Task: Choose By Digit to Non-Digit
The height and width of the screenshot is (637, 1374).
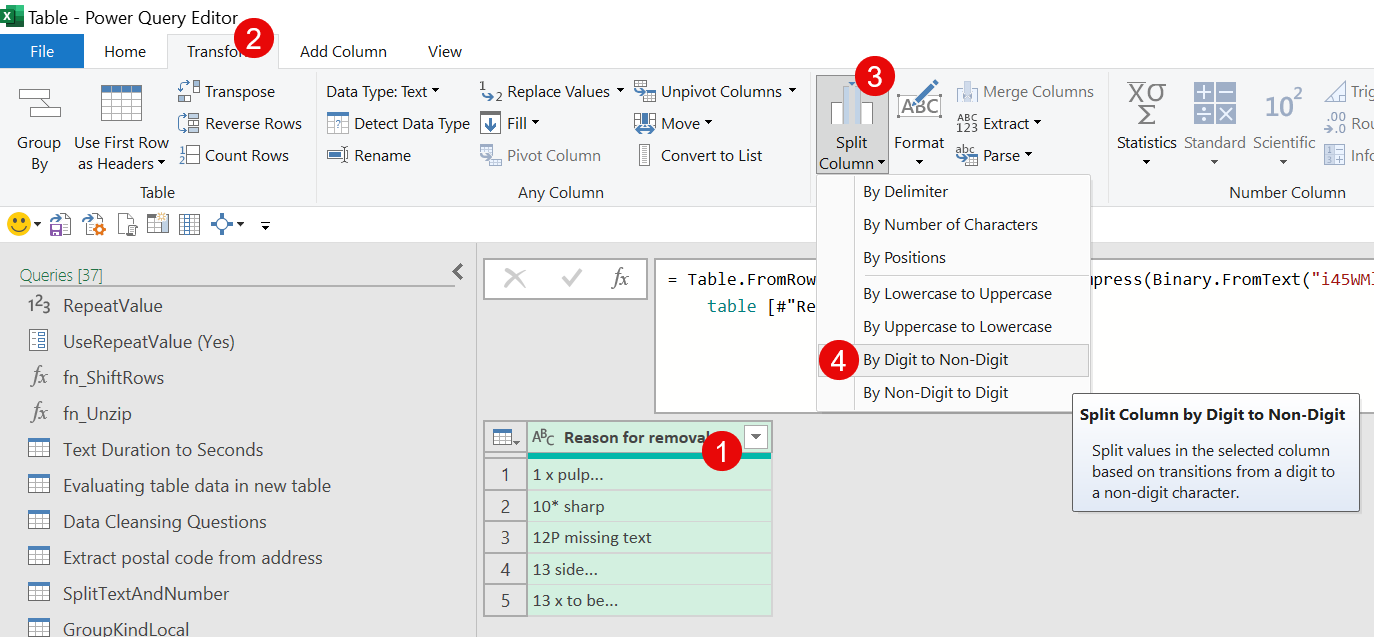Action: (x=953, y=360)
